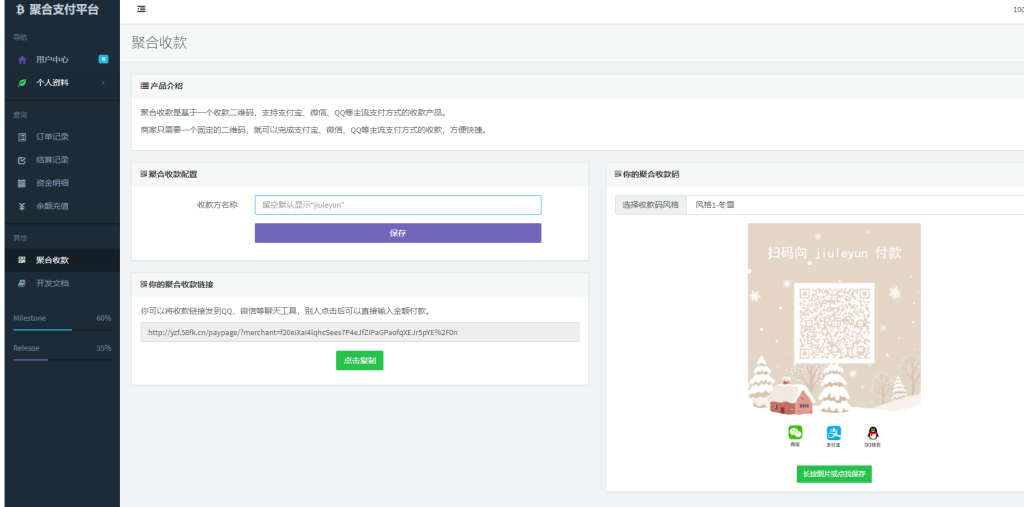
Task: Click the Release progress bar
Action: pyautogui.click(x=62, y=359)
